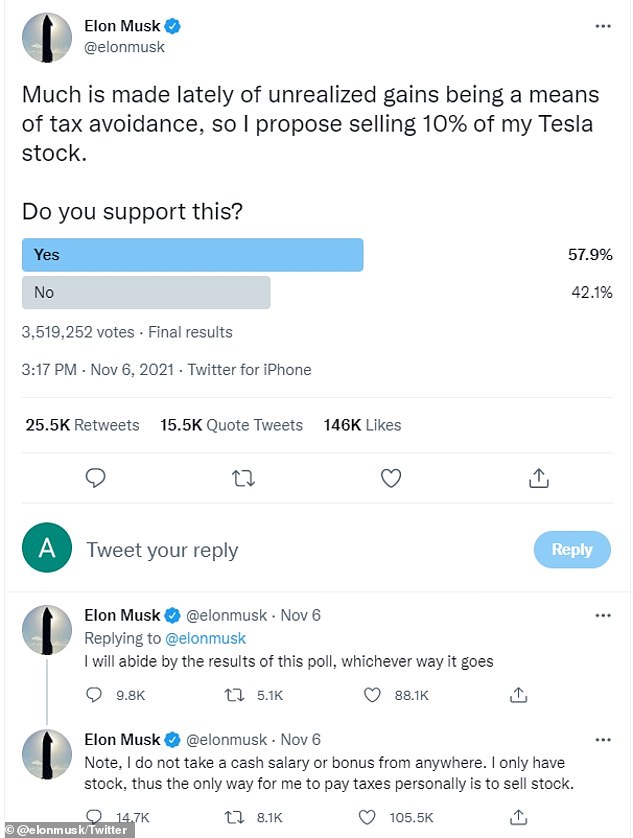The width and height of the screenshot is (633, 838).
Task: Retweet the cash salary tweet with 8.1K retweets
Action: coord(234,817)
